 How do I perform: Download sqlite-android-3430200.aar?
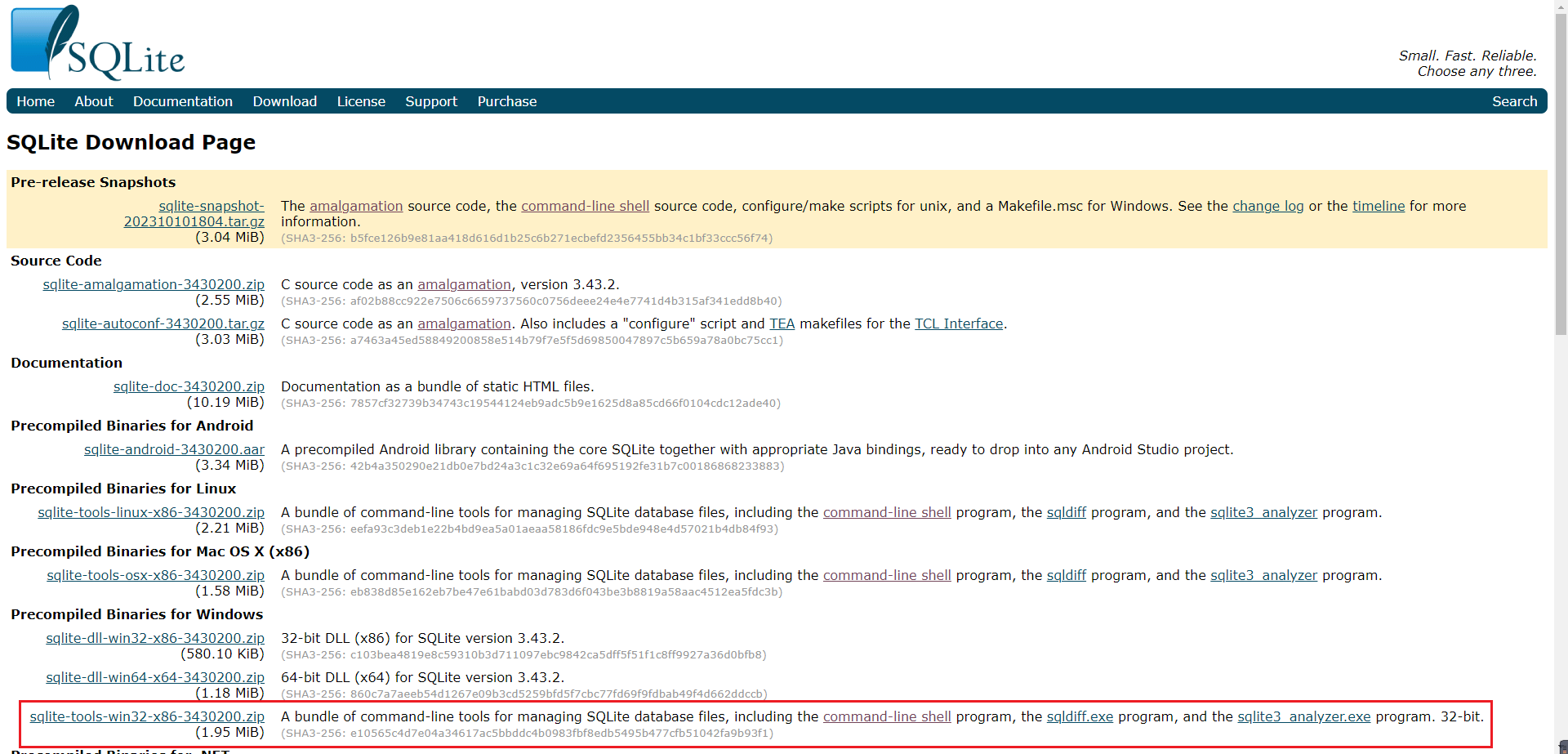click(174, 449)
